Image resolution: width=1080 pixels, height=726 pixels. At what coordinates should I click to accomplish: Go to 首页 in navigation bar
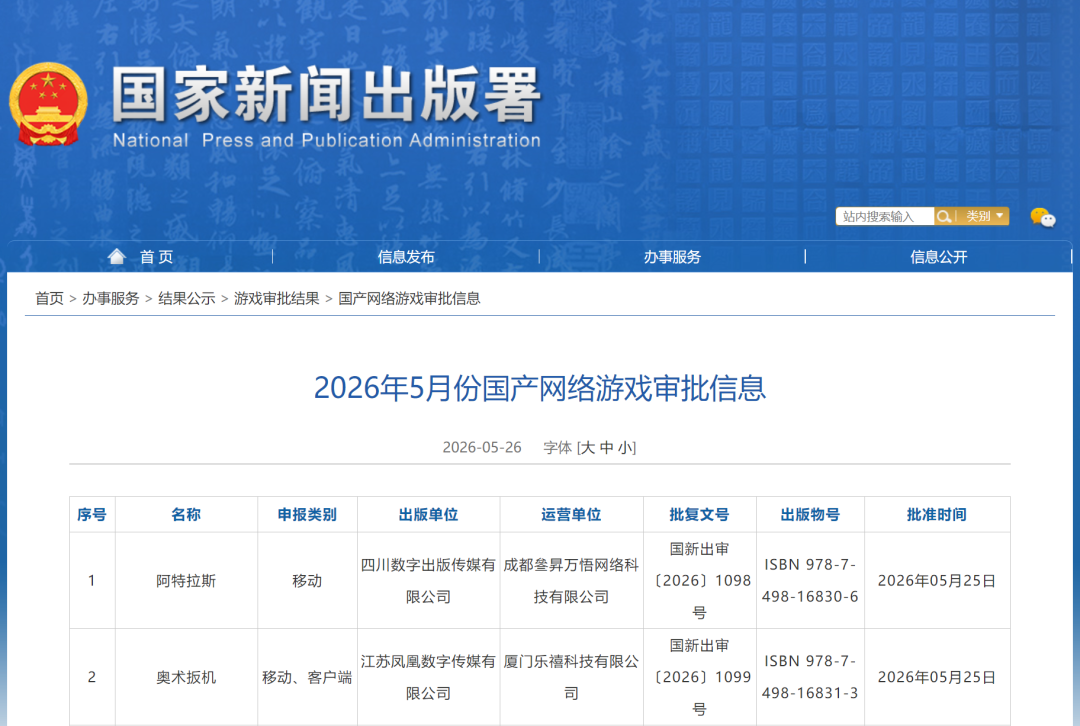tap(156, 257)
